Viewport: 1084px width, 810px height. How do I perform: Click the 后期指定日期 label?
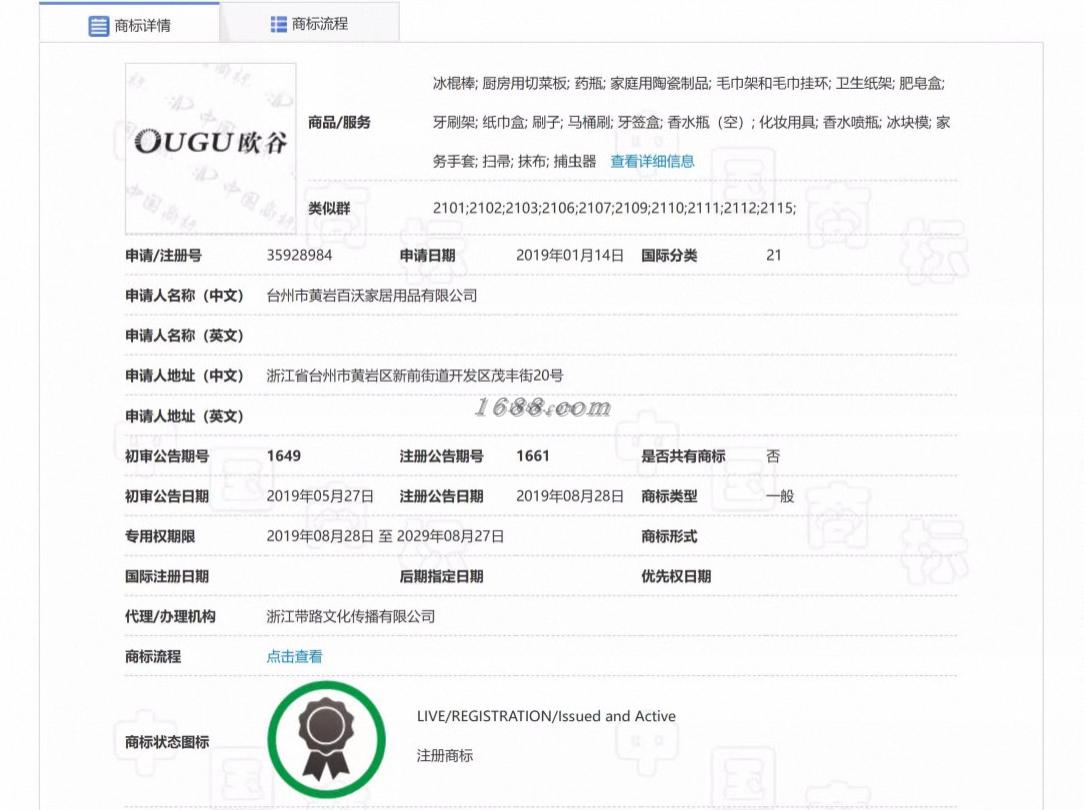click(441, 576)
